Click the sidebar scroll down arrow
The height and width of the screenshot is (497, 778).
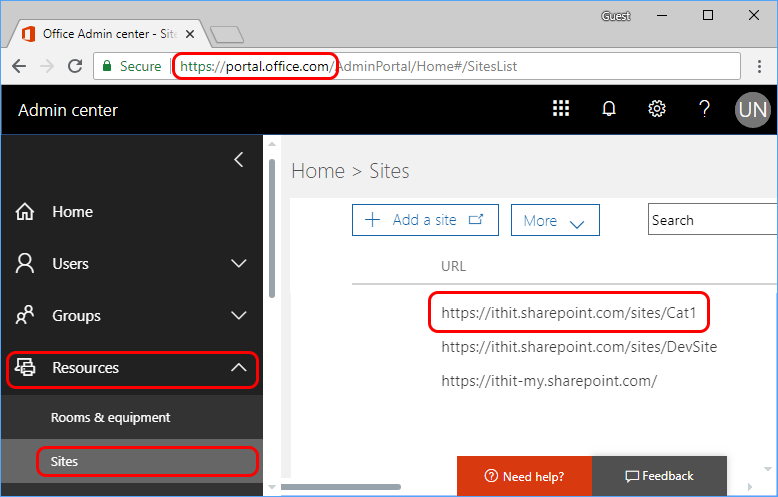(x=271, y=487)
